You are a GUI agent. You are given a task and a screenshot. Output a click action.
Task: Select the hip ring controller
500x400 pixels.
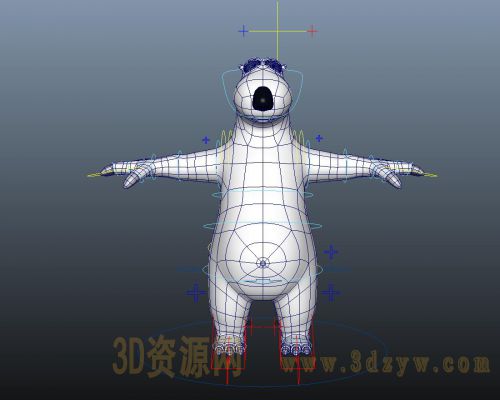262,269
